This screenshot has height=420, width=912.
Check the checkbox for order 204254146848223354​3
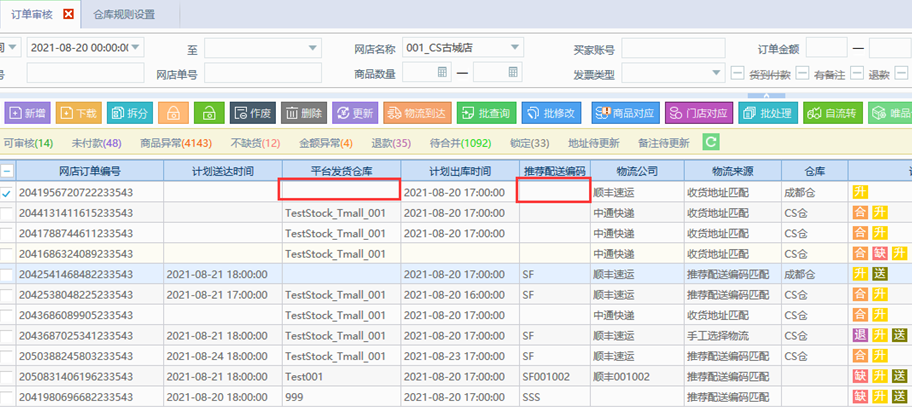pos(7,275)
